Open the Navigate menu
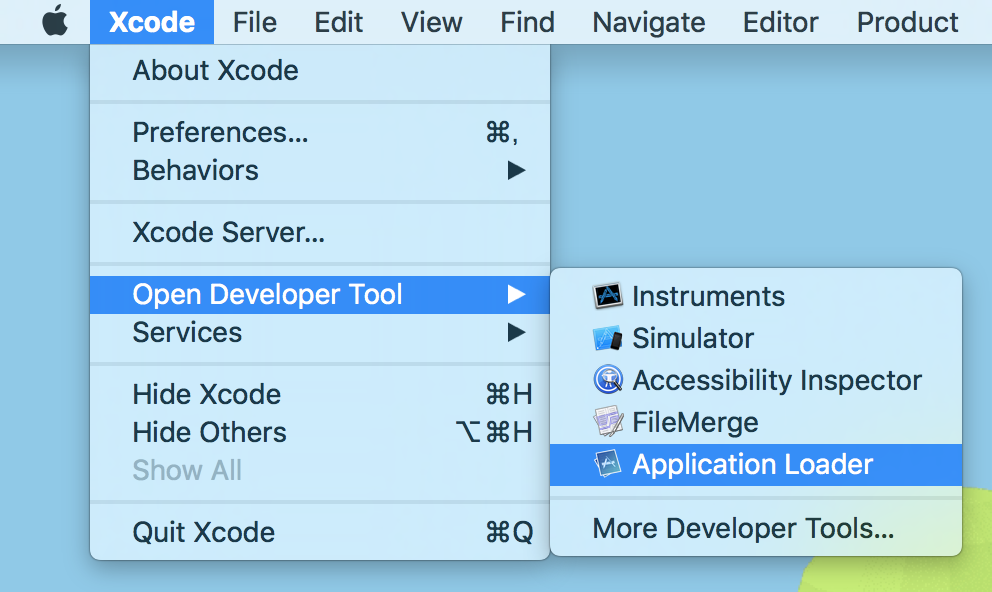This screenshot has height=592, width=992. point(648,22)
